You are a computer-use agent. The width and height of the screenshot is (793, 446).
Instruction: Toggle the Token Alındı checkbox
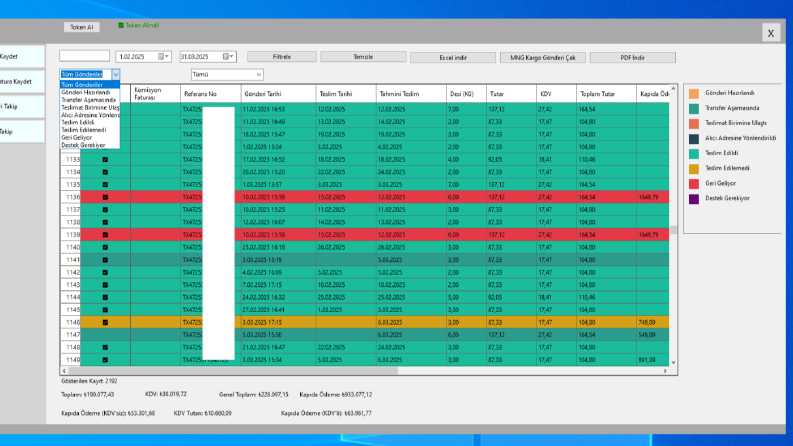[121, 25]
